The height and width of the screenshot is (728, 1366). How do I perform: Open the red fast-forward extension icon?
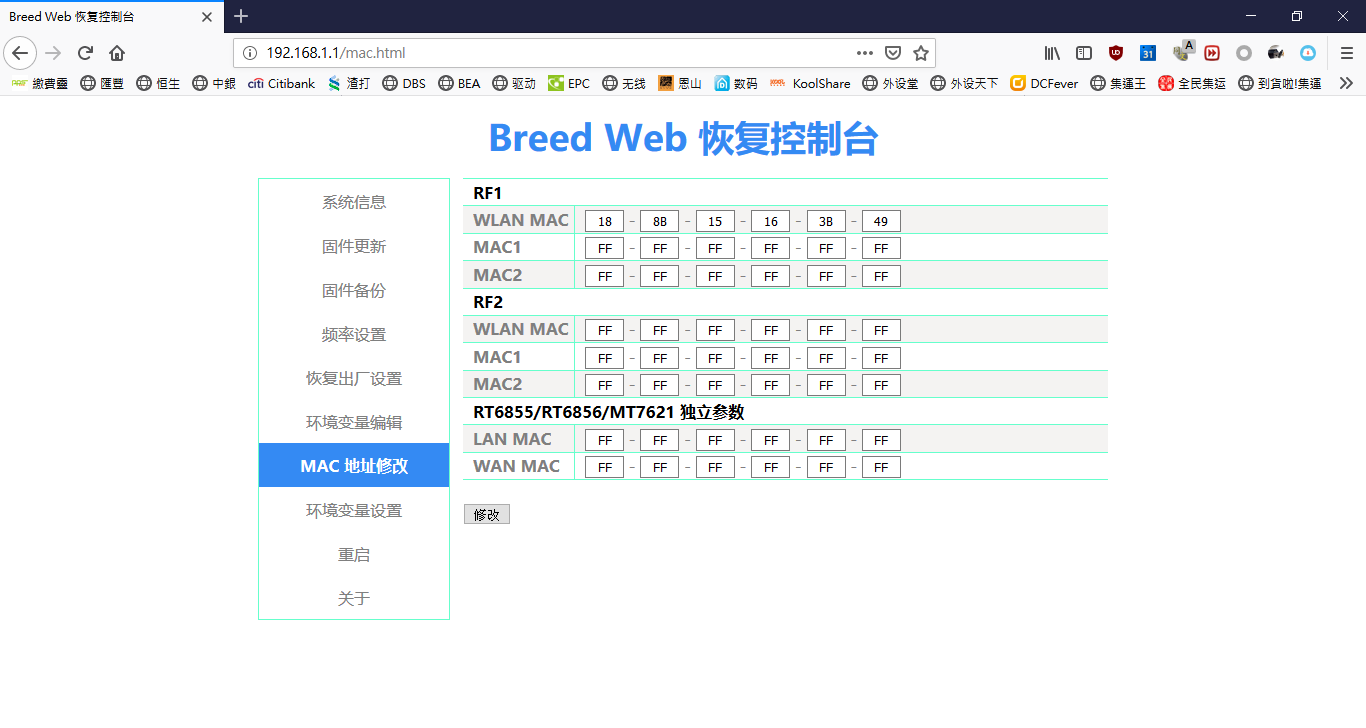pyautogui.click(x=1212, y=53)
